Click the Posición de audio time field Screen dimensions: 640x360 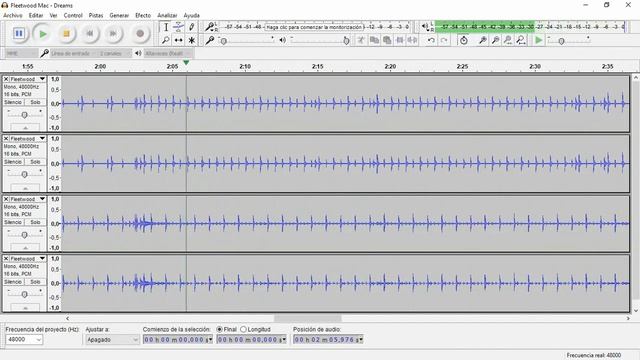328,339
